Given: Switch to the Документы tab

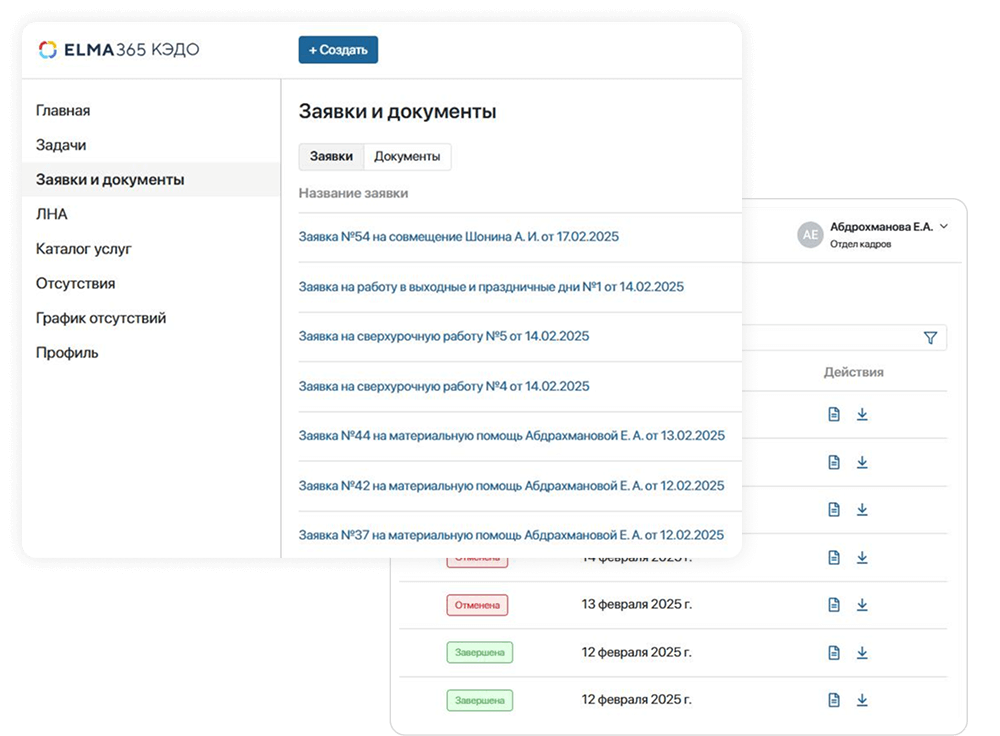Looking at the screenshot, I should (x=407, y=157).
